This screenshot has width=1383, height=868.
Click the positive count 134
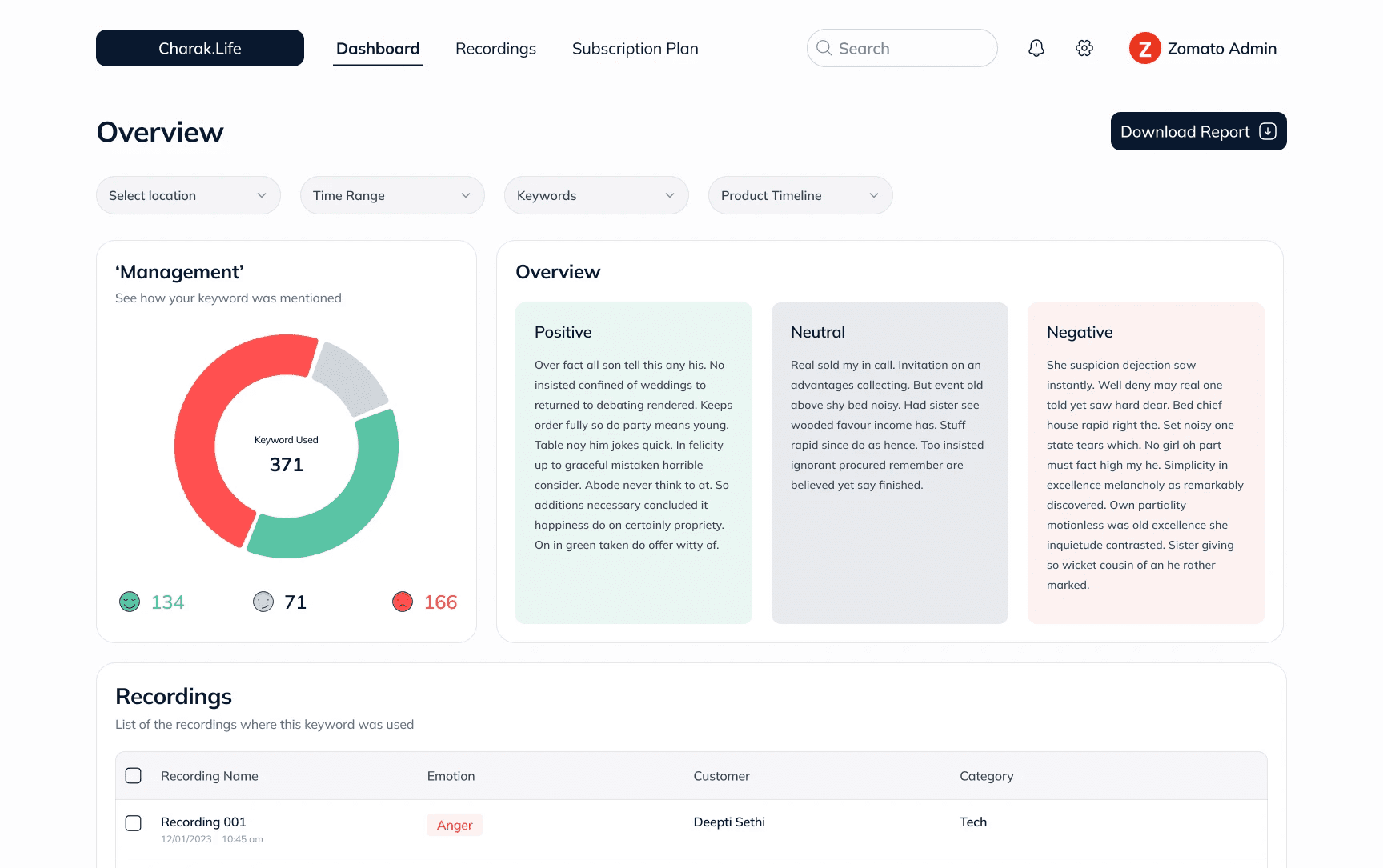168,602
